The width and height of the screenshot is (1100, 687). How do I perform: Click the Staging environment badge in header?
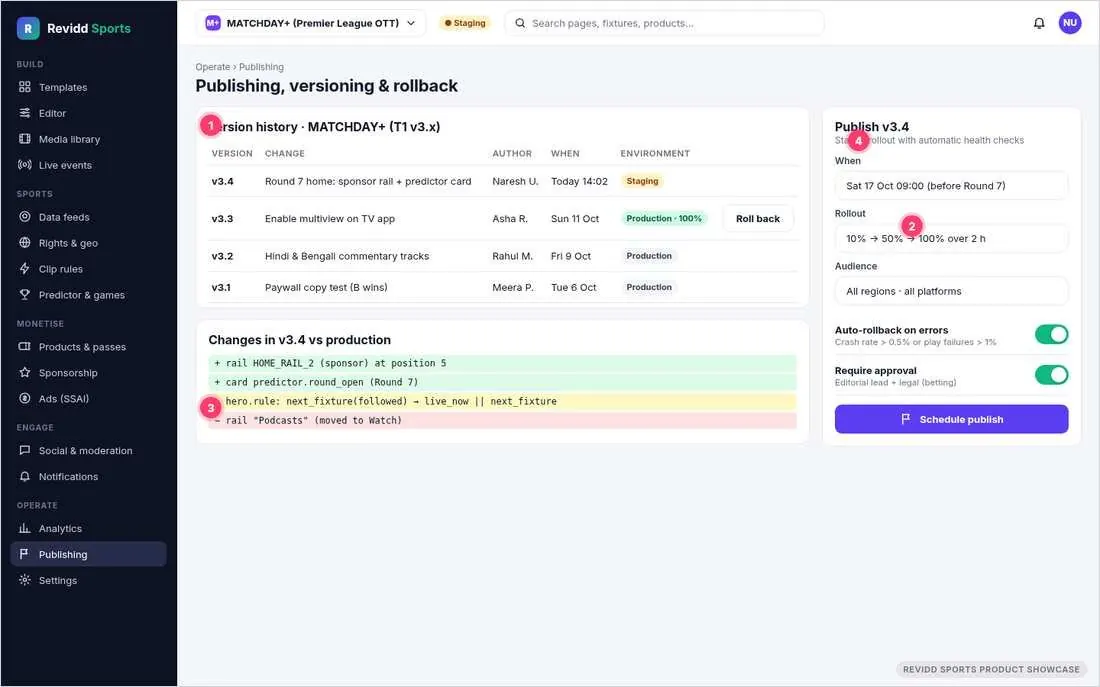pos(466,23)
